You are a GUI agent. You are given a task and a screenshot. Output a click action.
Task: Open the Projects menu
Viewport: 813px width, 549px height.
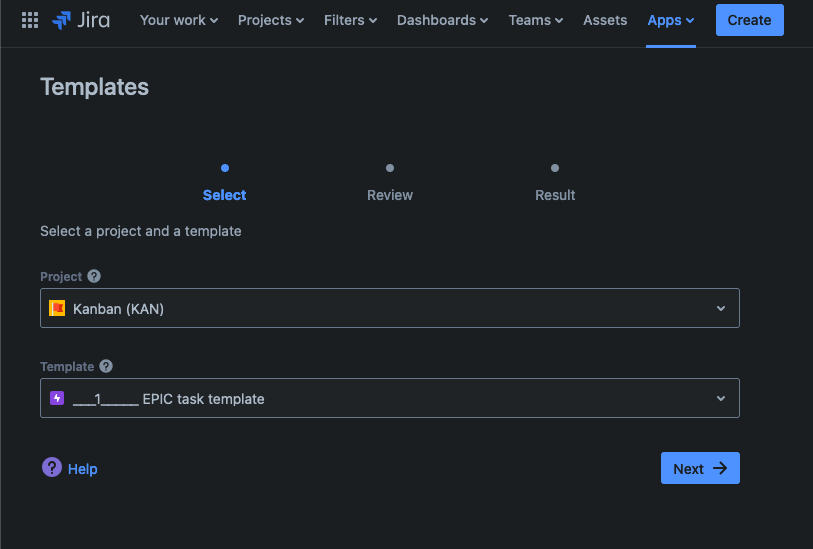(271, 20)
